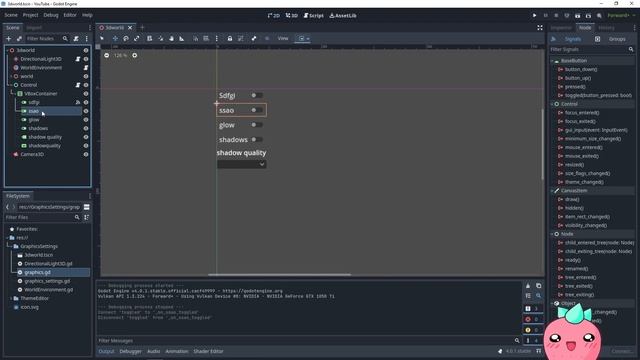Open the Project menu
The image size is (640, 360).
pos(30,15)
